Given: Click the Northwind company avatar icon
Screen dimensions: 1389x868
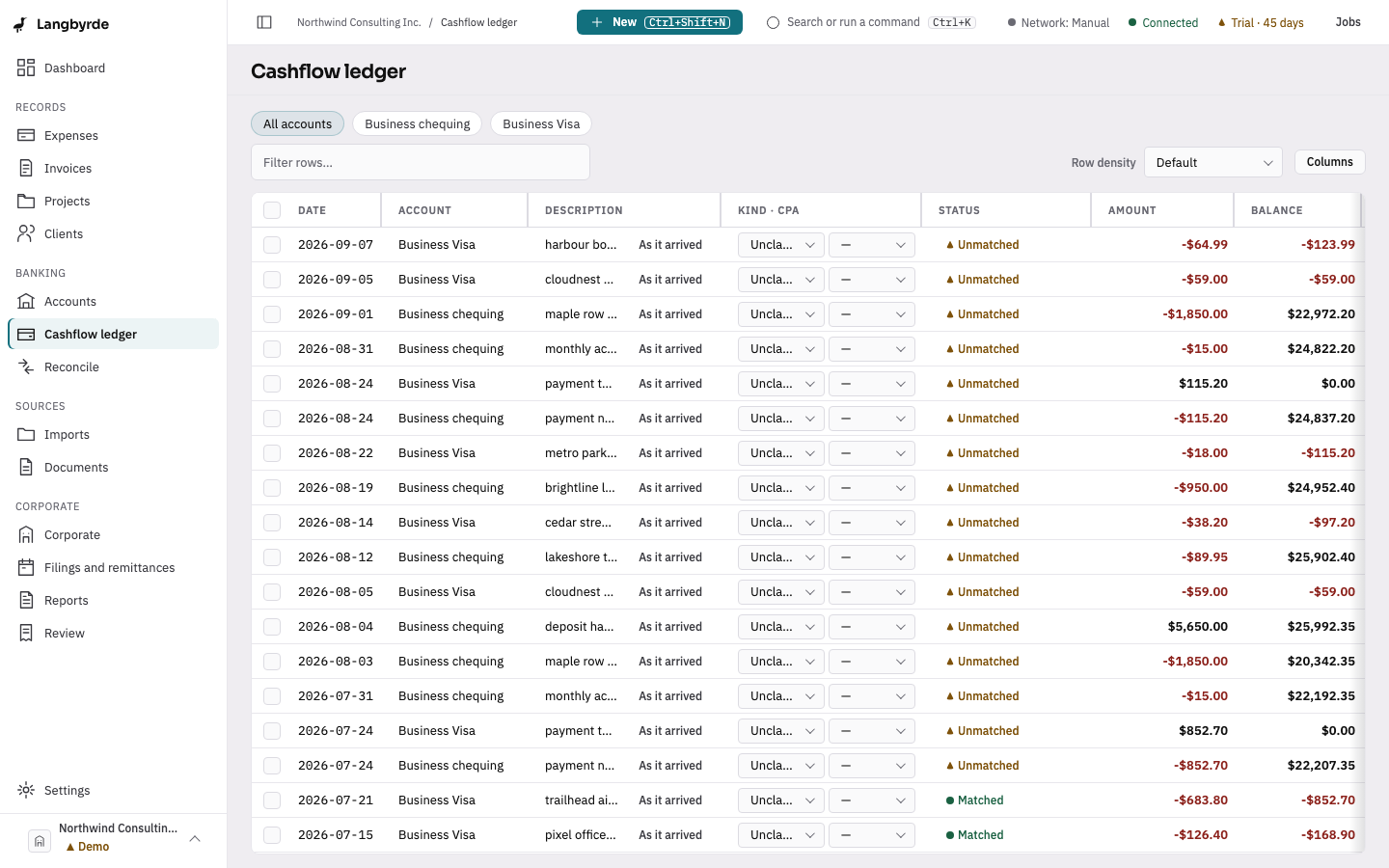Looking at the screenshot, I should (40, 841).
